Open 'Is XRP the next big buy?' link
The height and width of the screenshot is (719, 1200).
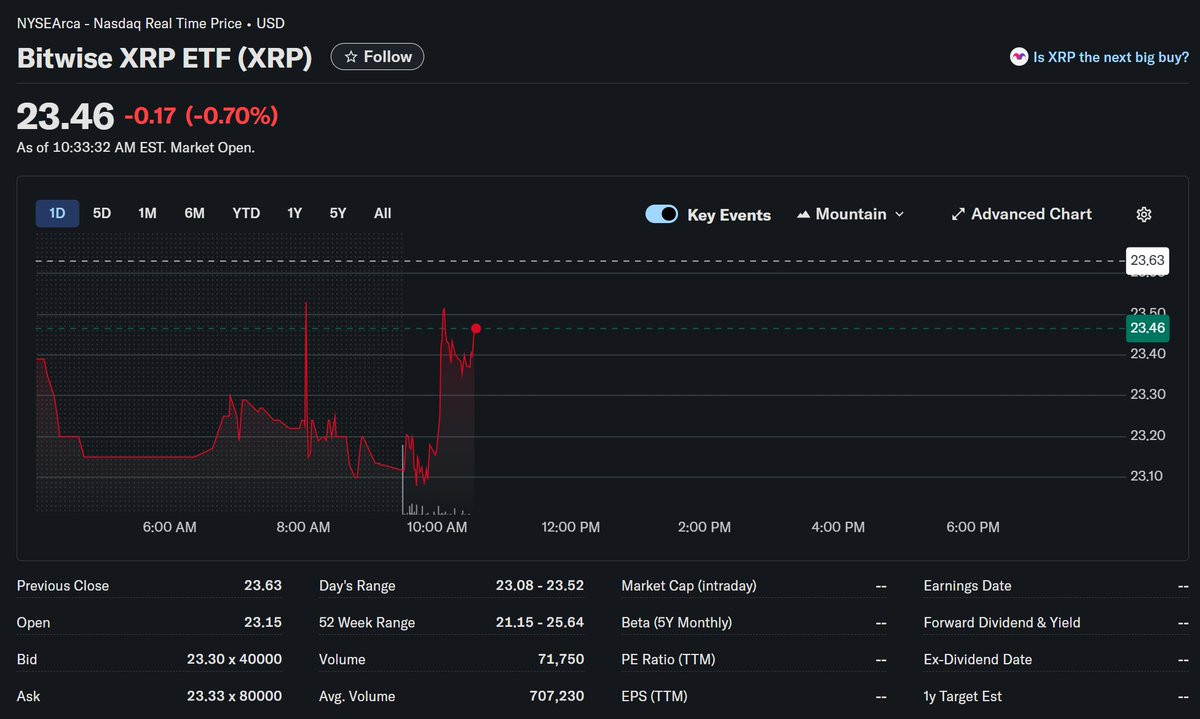point(1111,57)
